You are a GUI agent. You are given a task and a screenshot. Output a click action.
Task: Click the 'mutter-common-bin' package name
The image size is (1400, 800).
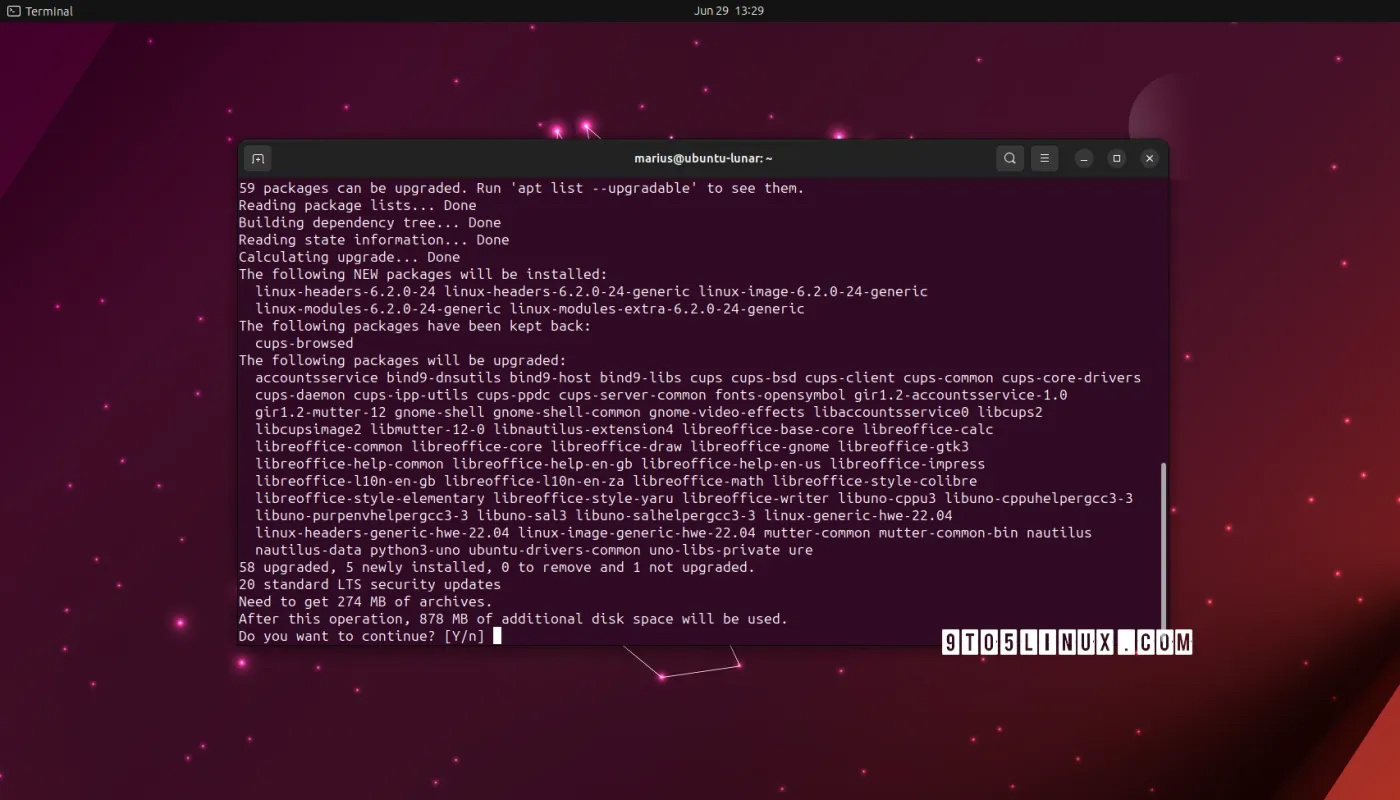[948, 533]
